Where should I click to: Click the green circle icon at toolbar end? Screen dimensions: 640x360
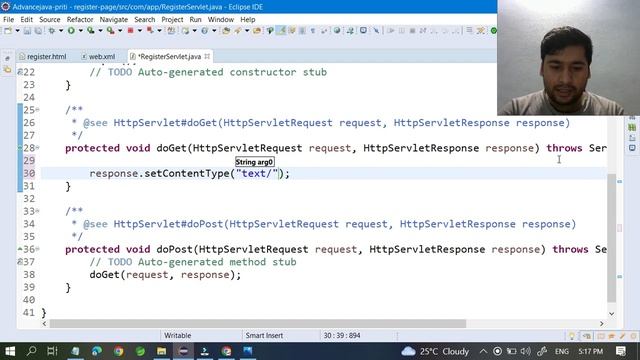(x=493, y=31)
